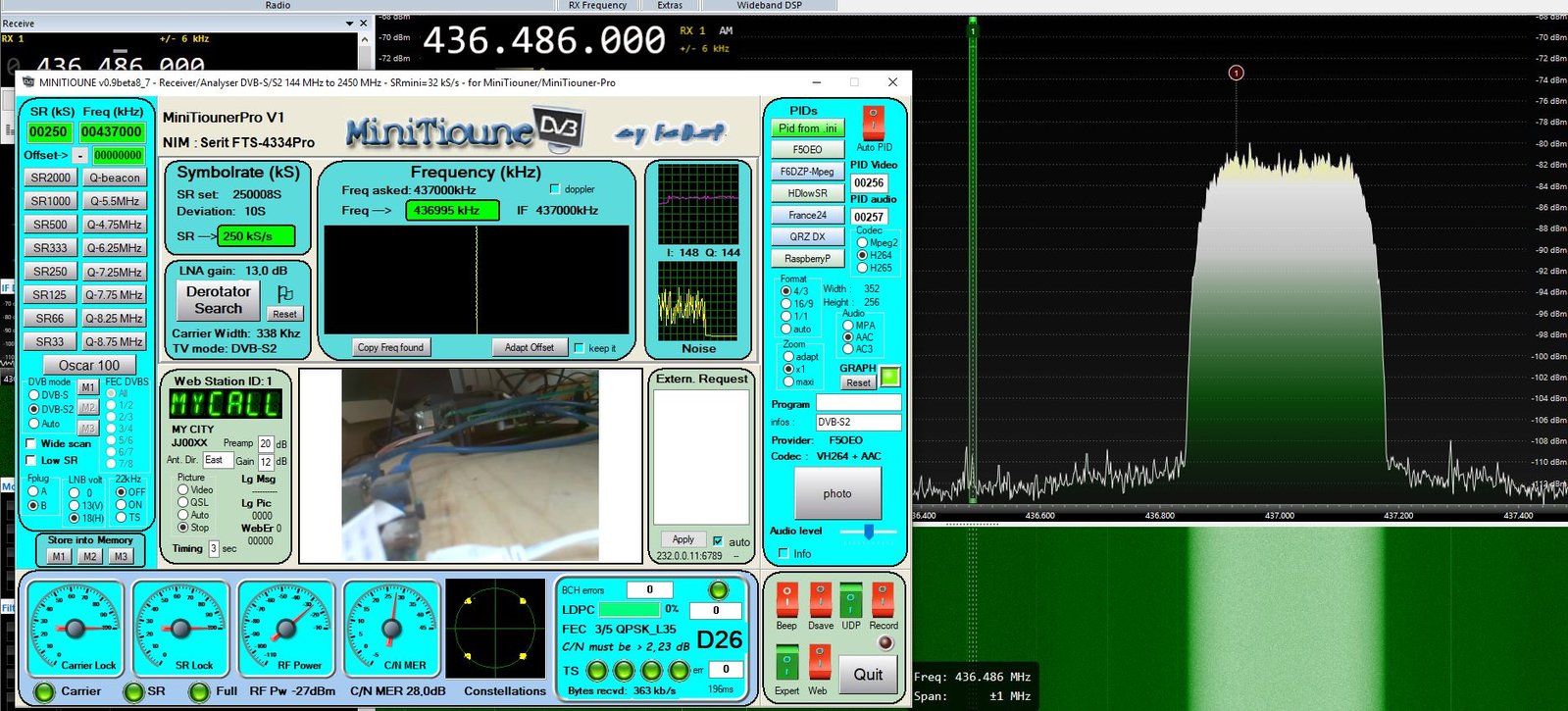Click the green GRAPH indicator square
This screenshot has width=1568, height=711.
889,377
